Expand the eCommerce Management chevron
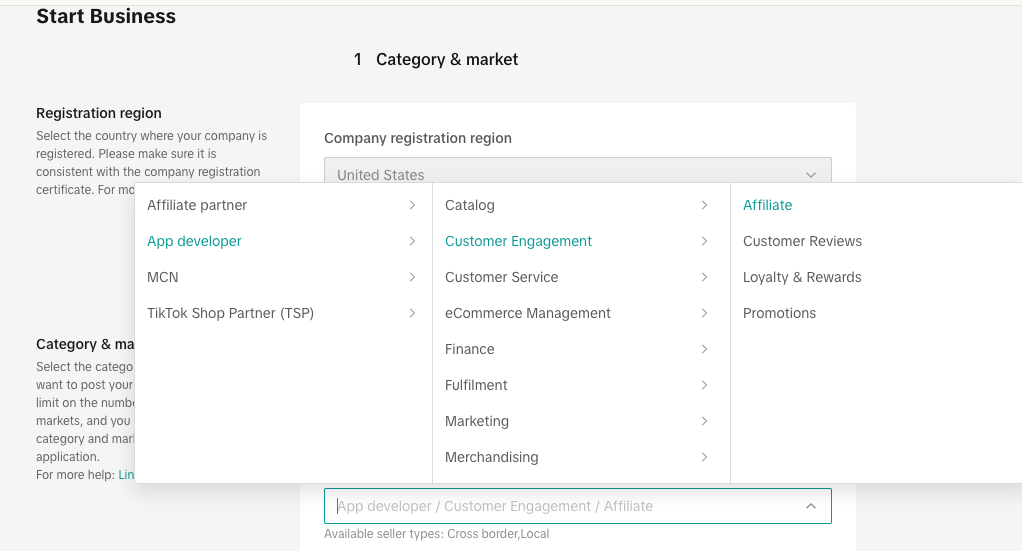The width and height of the screenshot is (1022, 551). click(x=704, y=313)
